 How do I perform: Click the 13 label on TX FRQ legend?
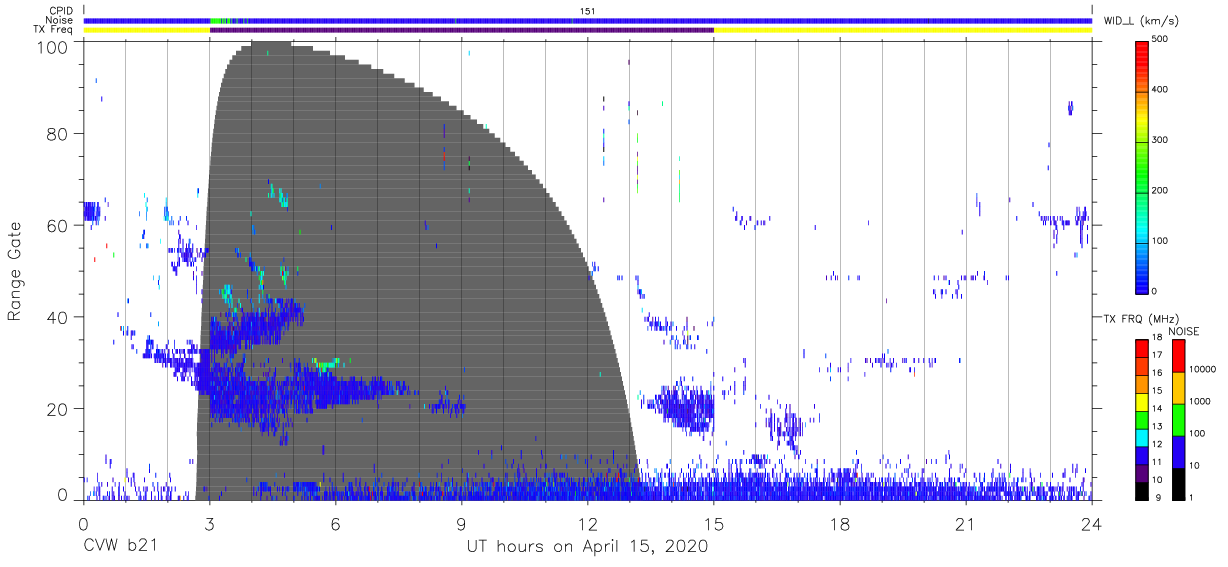pos(1157,426)
